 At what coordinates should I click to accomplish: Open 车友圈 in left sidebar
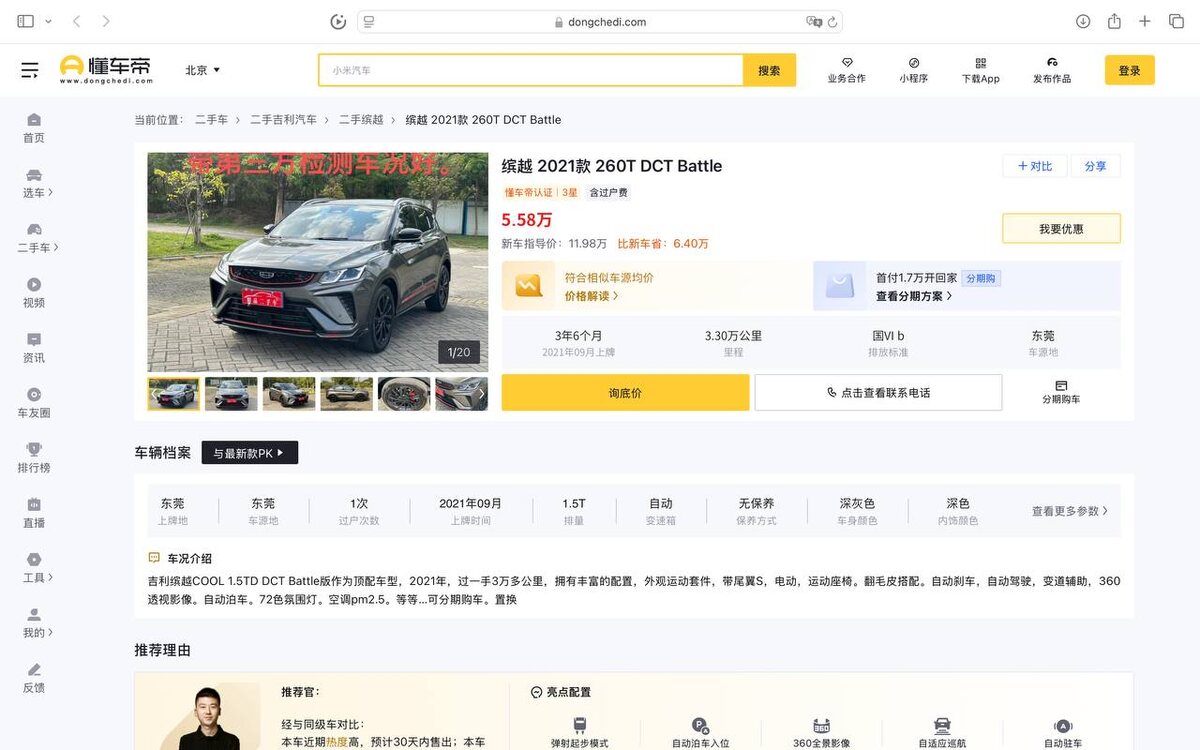pyautogui.click(x=34, y=403)
